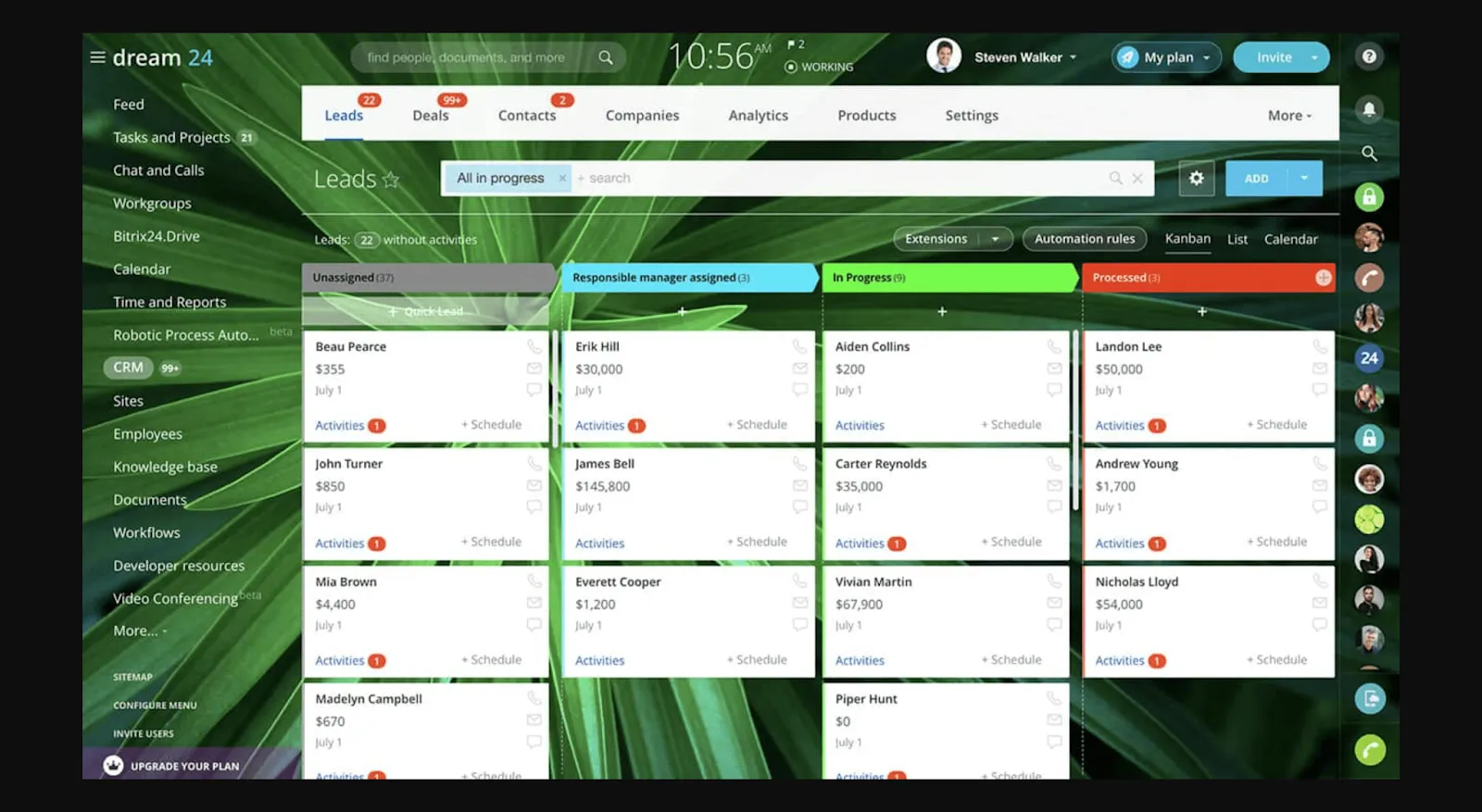Viewport: 1482px width, 812px height.
Task: Click the blue lock icon in right sidebar
Action: (x=1369, y=438)
